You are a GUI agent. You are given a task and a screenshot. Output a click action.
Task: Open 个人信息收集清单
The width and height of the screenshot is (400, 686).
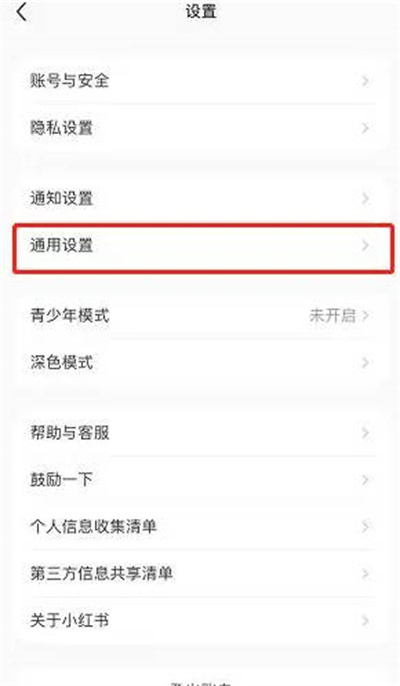pyautogui.click(x=200, y=526)
